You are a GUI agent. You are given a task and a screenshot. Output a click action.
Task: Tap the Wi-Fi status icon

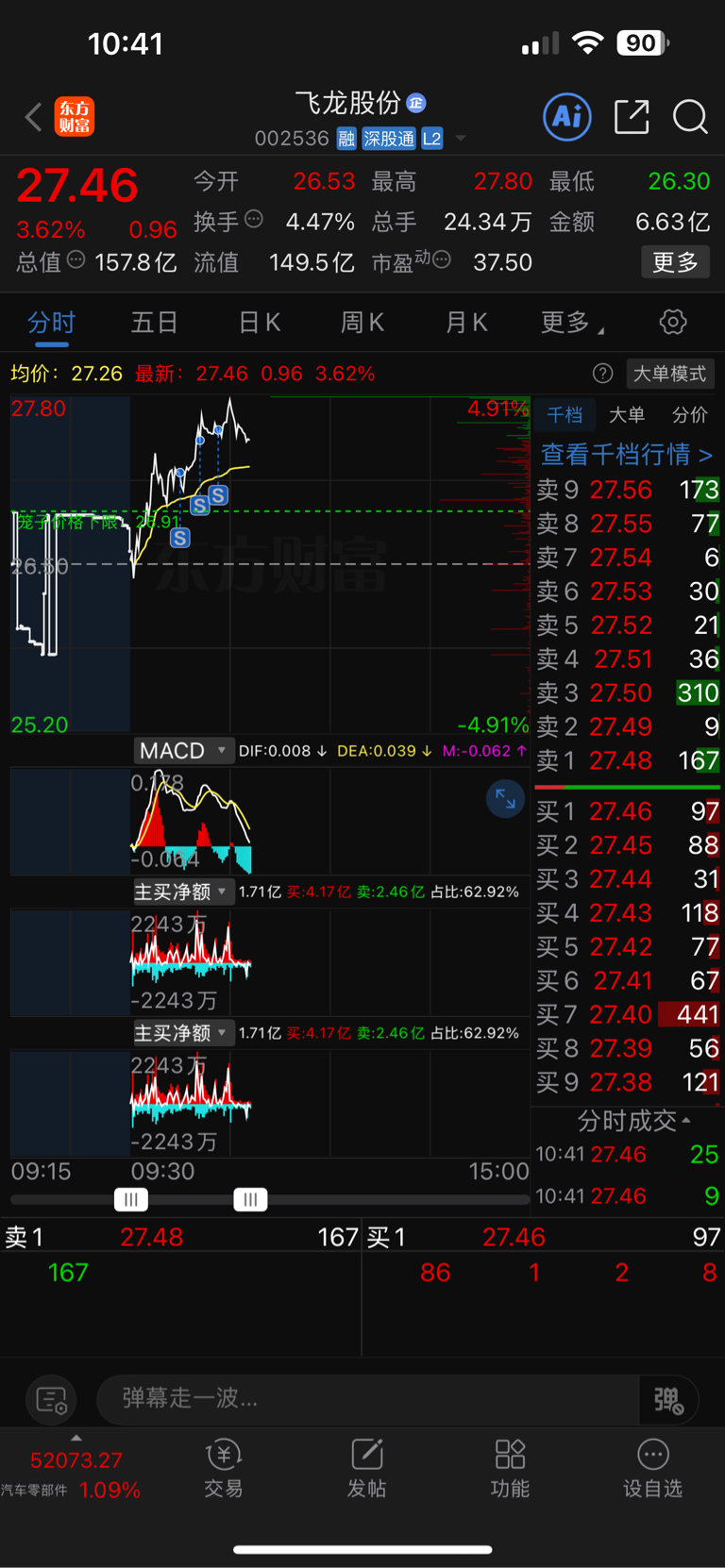tap(588, 42)
